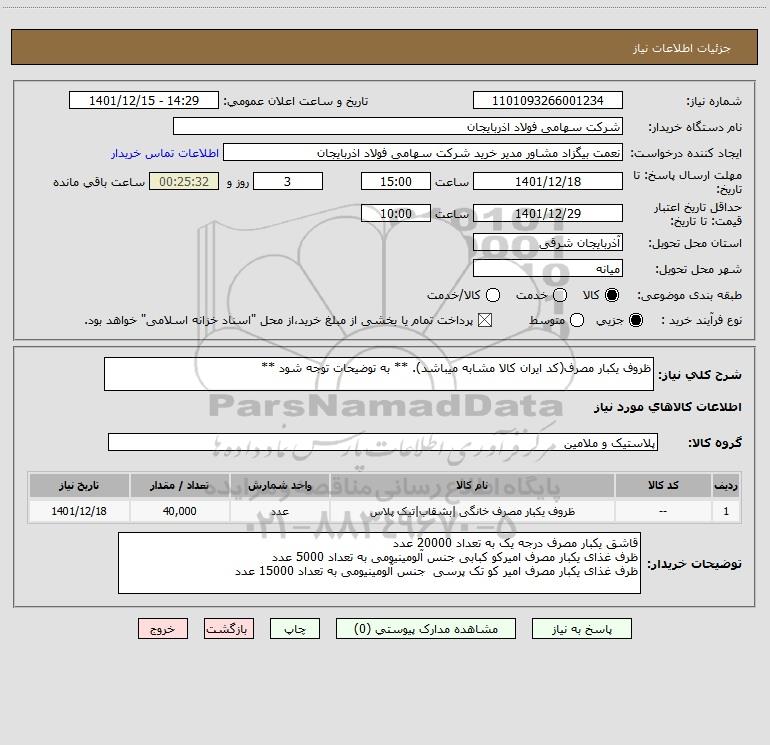Click the buyer notes text area
The width and height of the screenshot is (770, 745).
click(379, 563)
